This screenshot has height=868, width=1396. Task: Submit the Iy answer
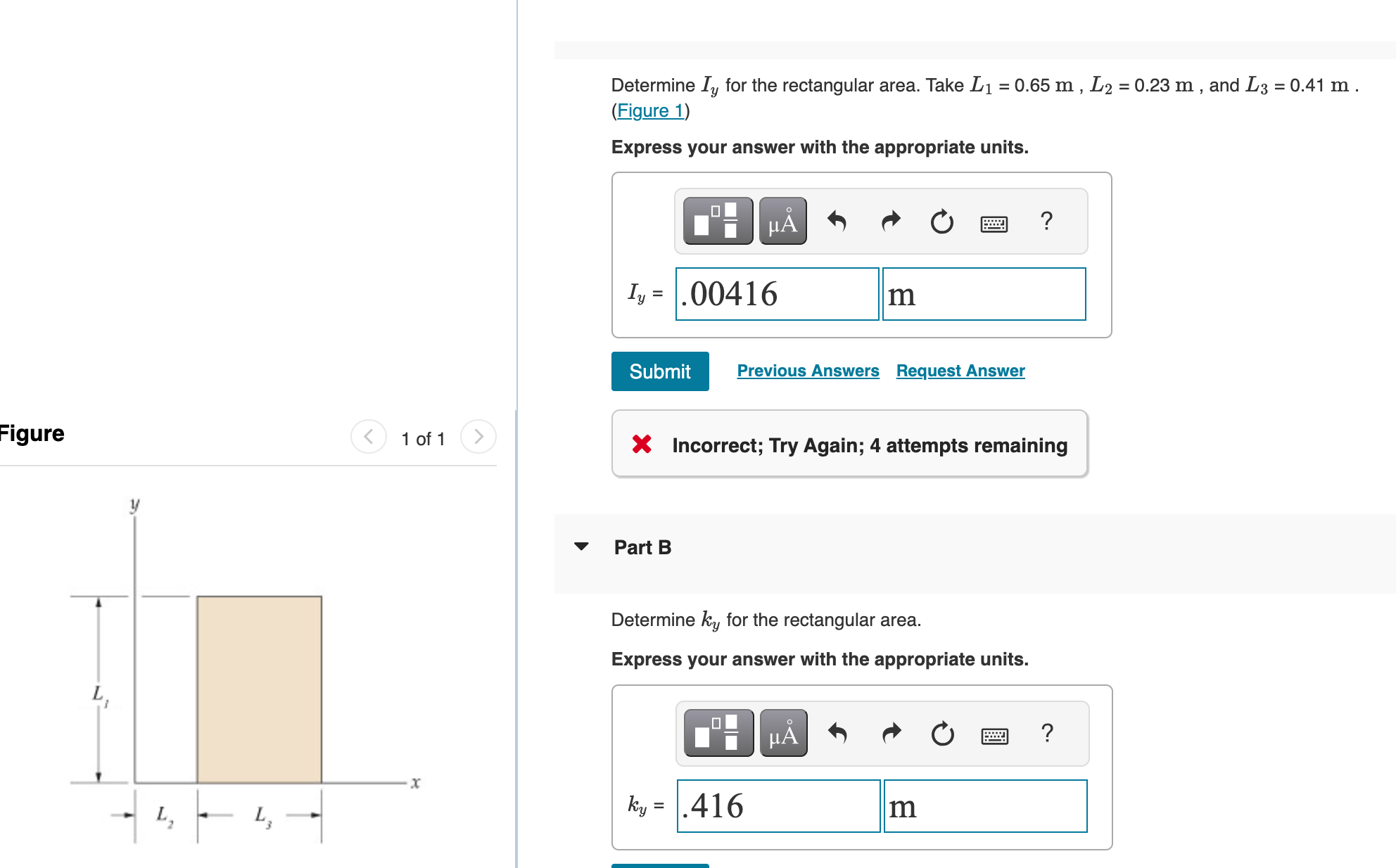(x=659, y=371)
